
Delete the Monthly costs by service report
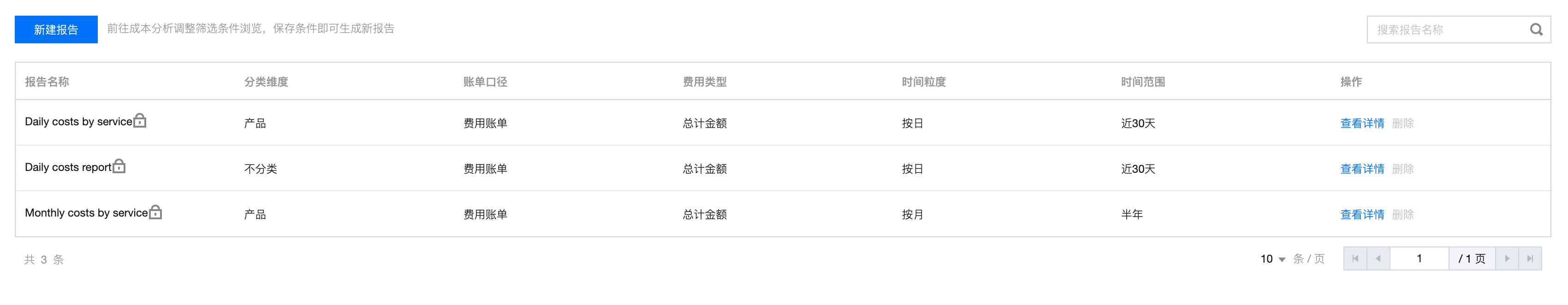[1402, 215]
